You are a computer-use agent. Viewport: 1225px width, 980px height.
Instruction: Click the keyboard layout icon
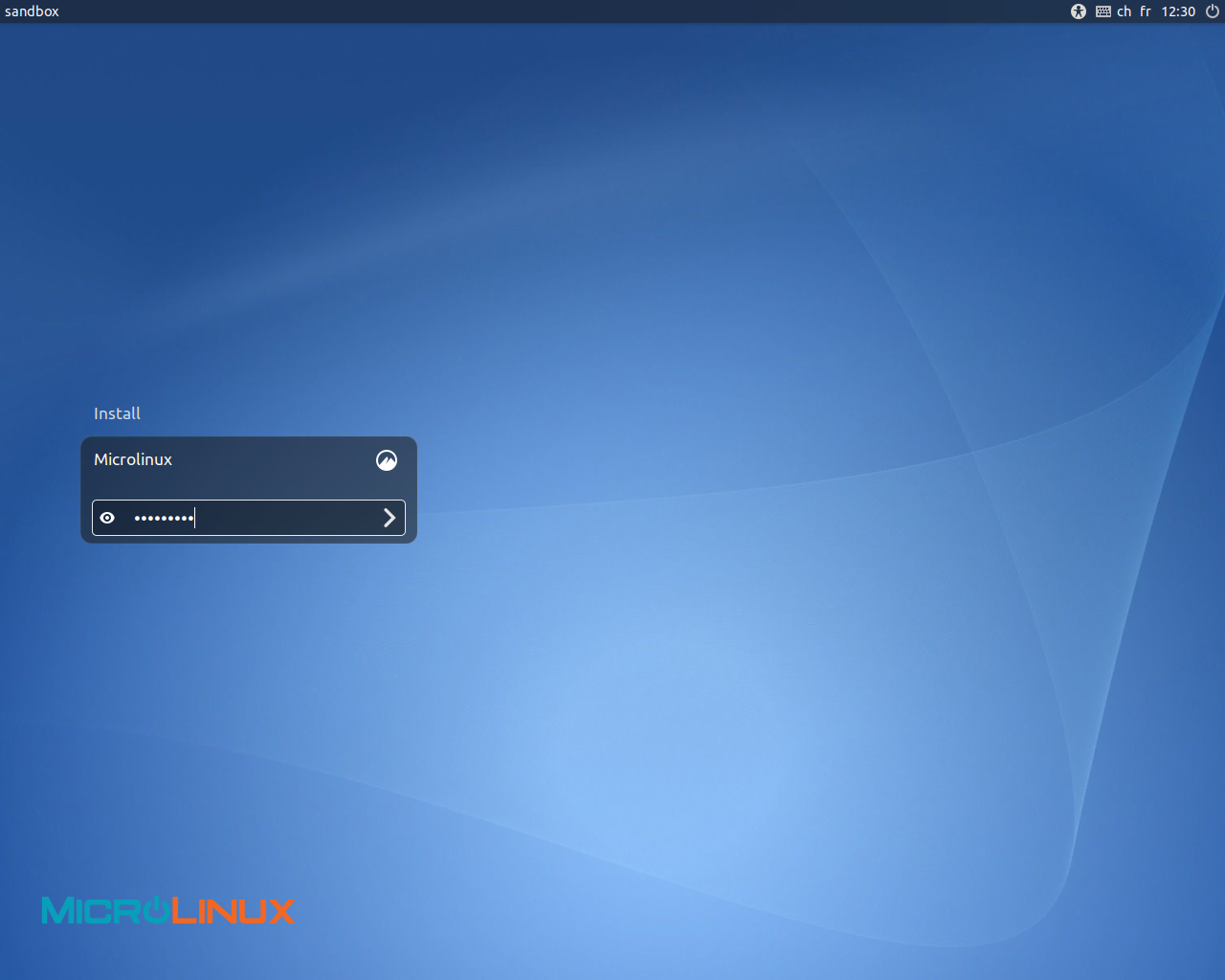1103,11
